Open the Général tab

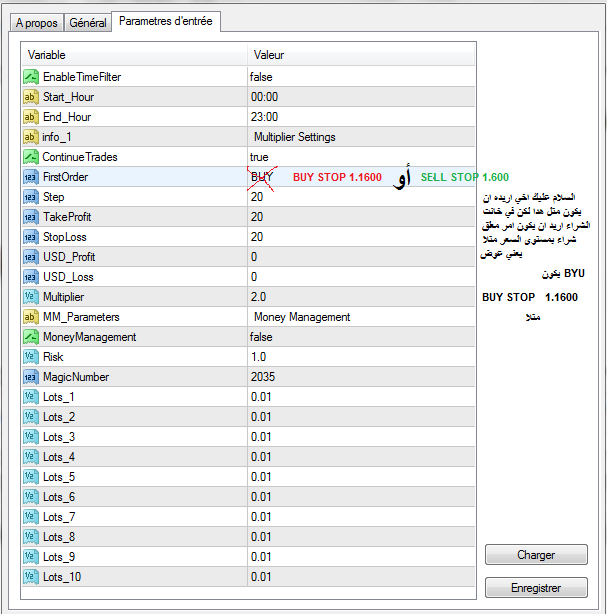point(87,23)
